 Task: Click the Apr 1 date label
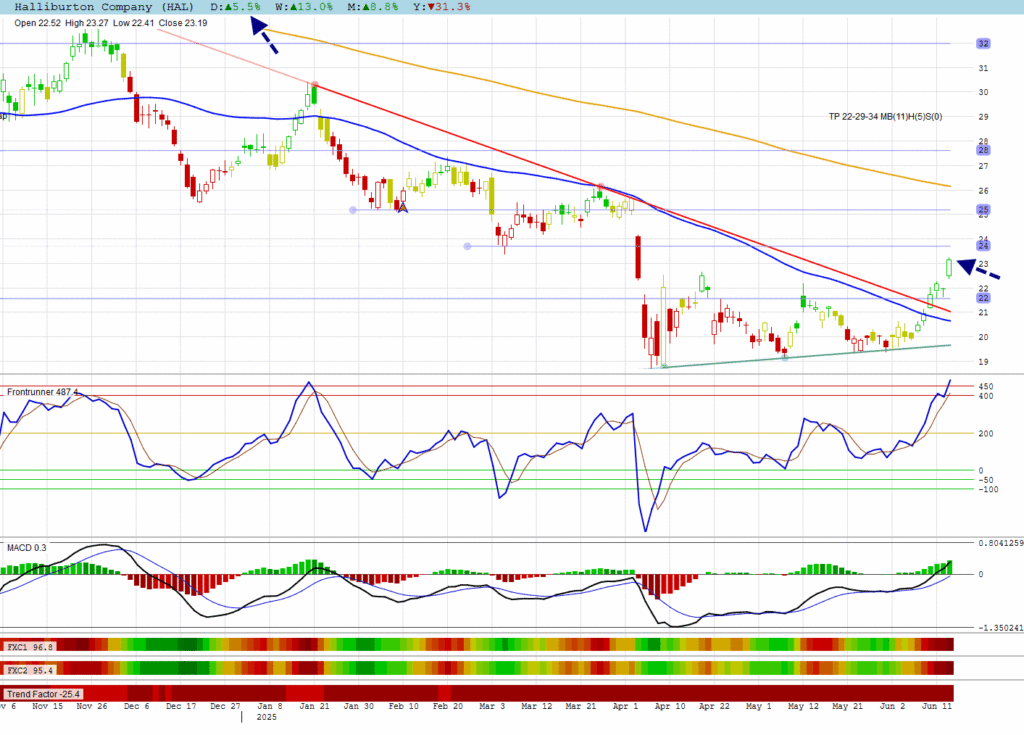(x=626, y=706)
